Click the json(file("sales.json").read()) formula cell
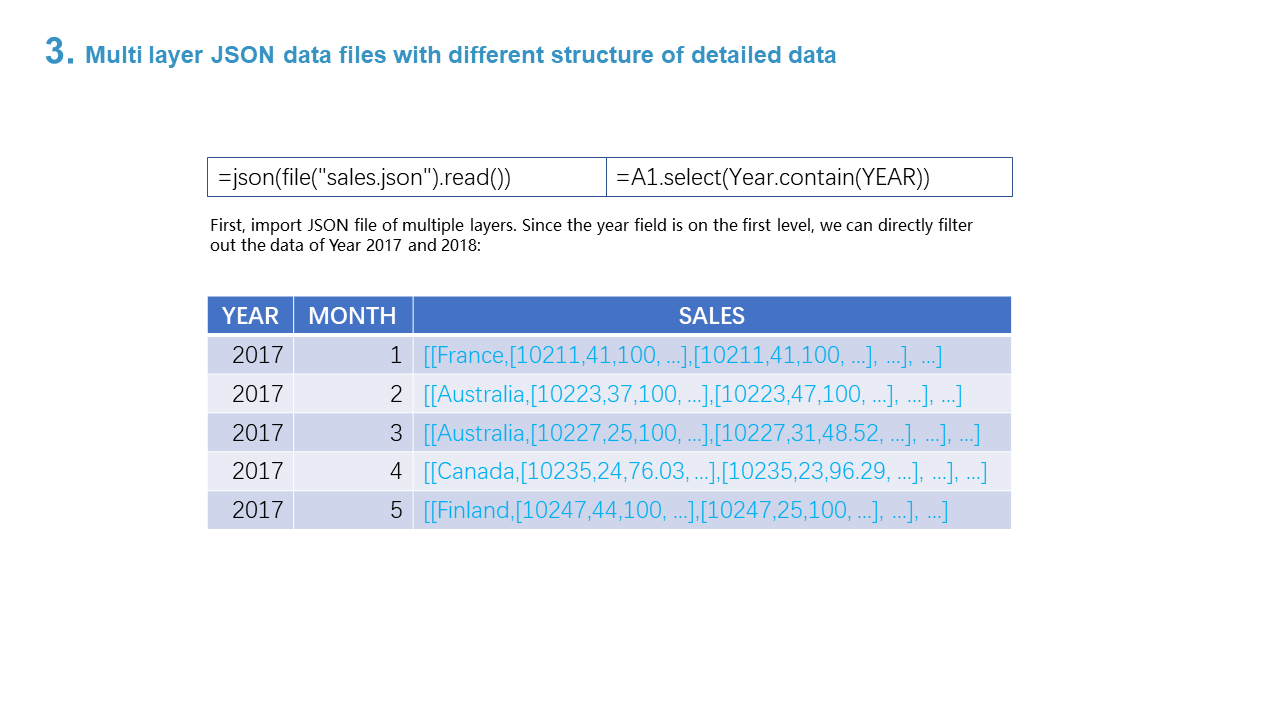Screen dimensions: 1280x720 [x=406, y=178]
